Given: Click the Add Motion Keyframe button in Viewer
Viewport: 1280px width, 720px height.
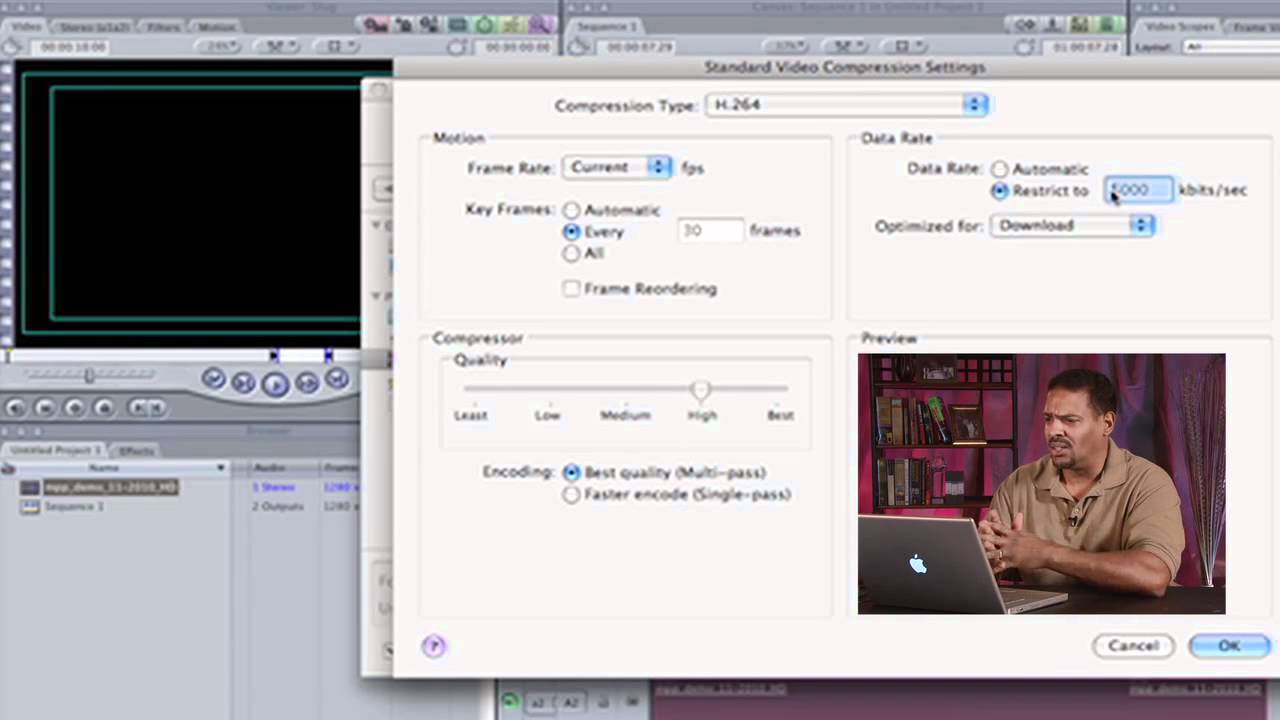Looking at the screenshot, I should 74,408.
